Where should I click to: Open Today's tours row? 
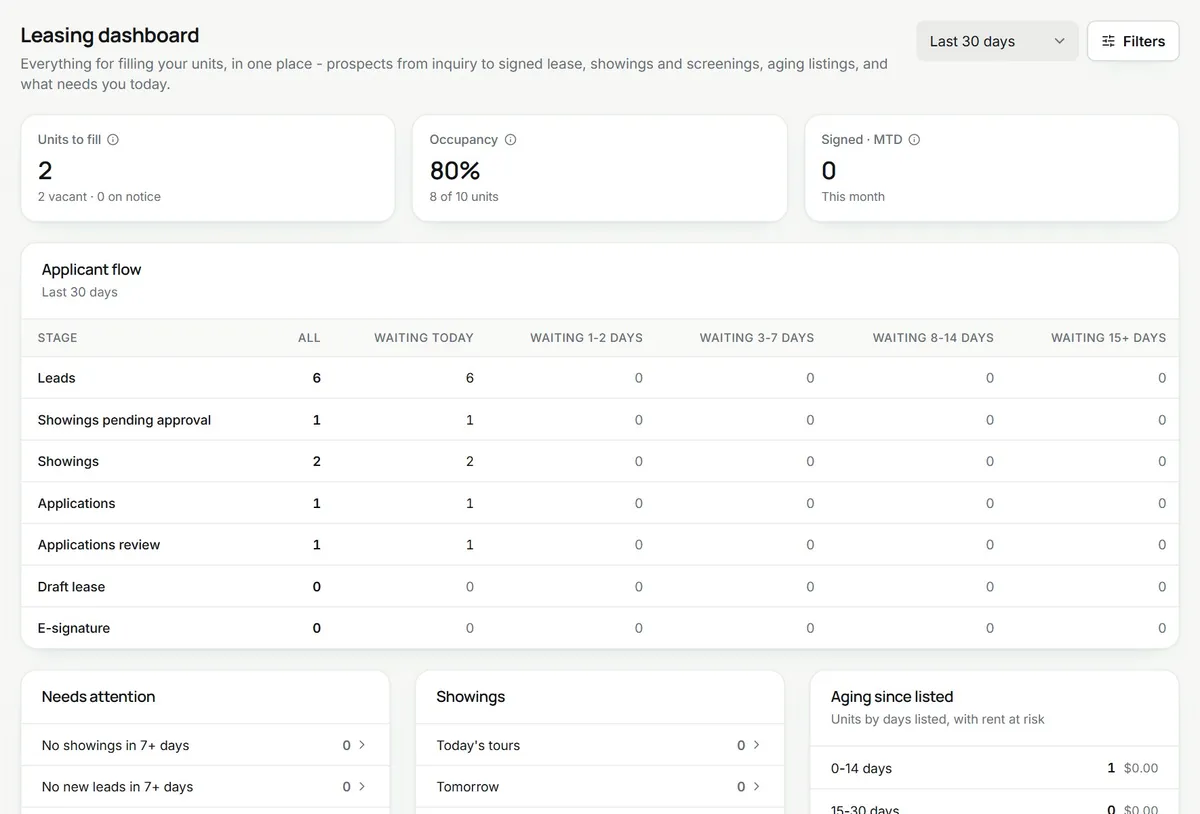[600, 745]
